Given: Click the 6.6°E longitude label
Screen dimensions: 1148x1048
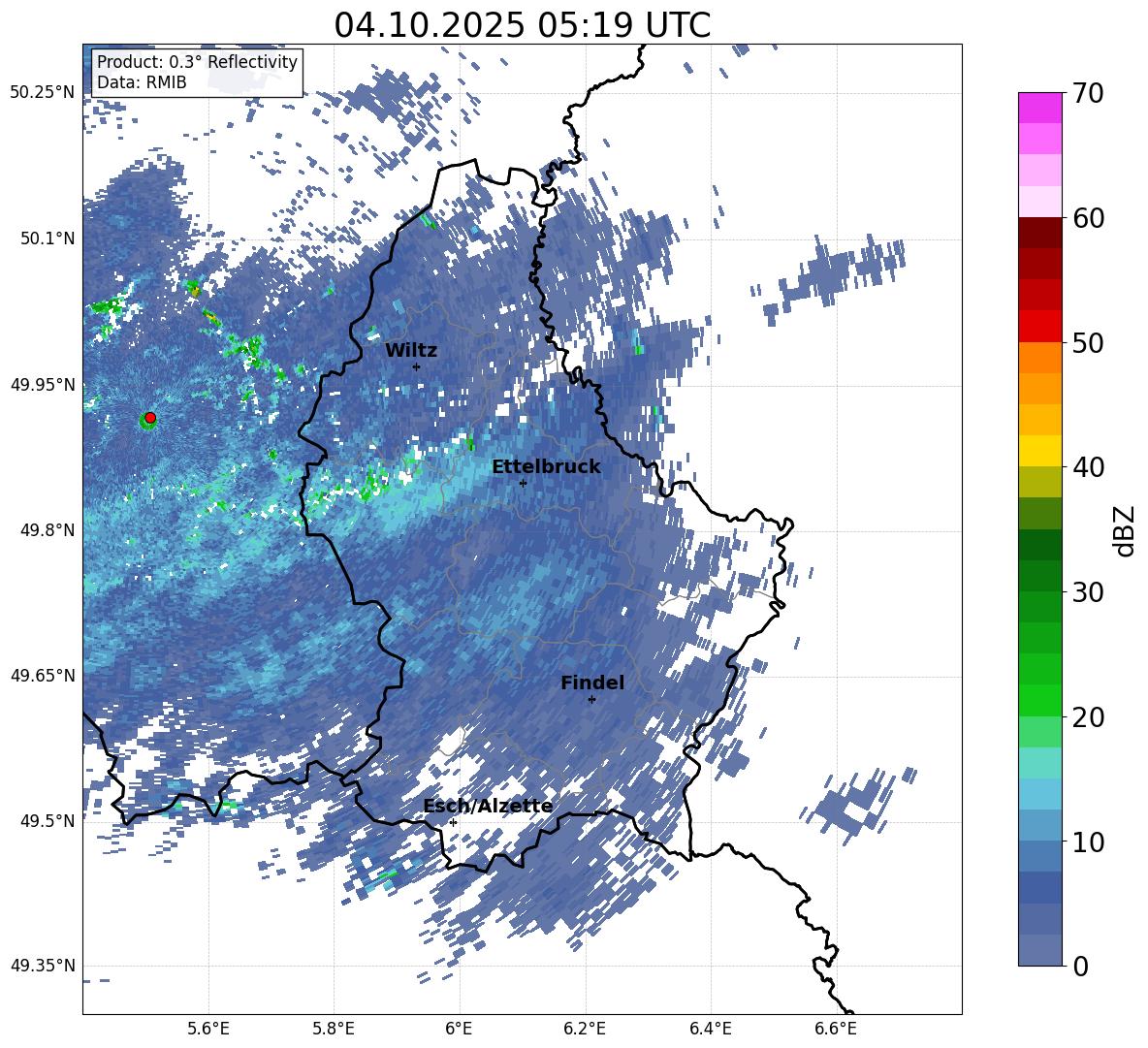Looking at the screenshot, I should pyautogui.click(x=836, y=1029).
